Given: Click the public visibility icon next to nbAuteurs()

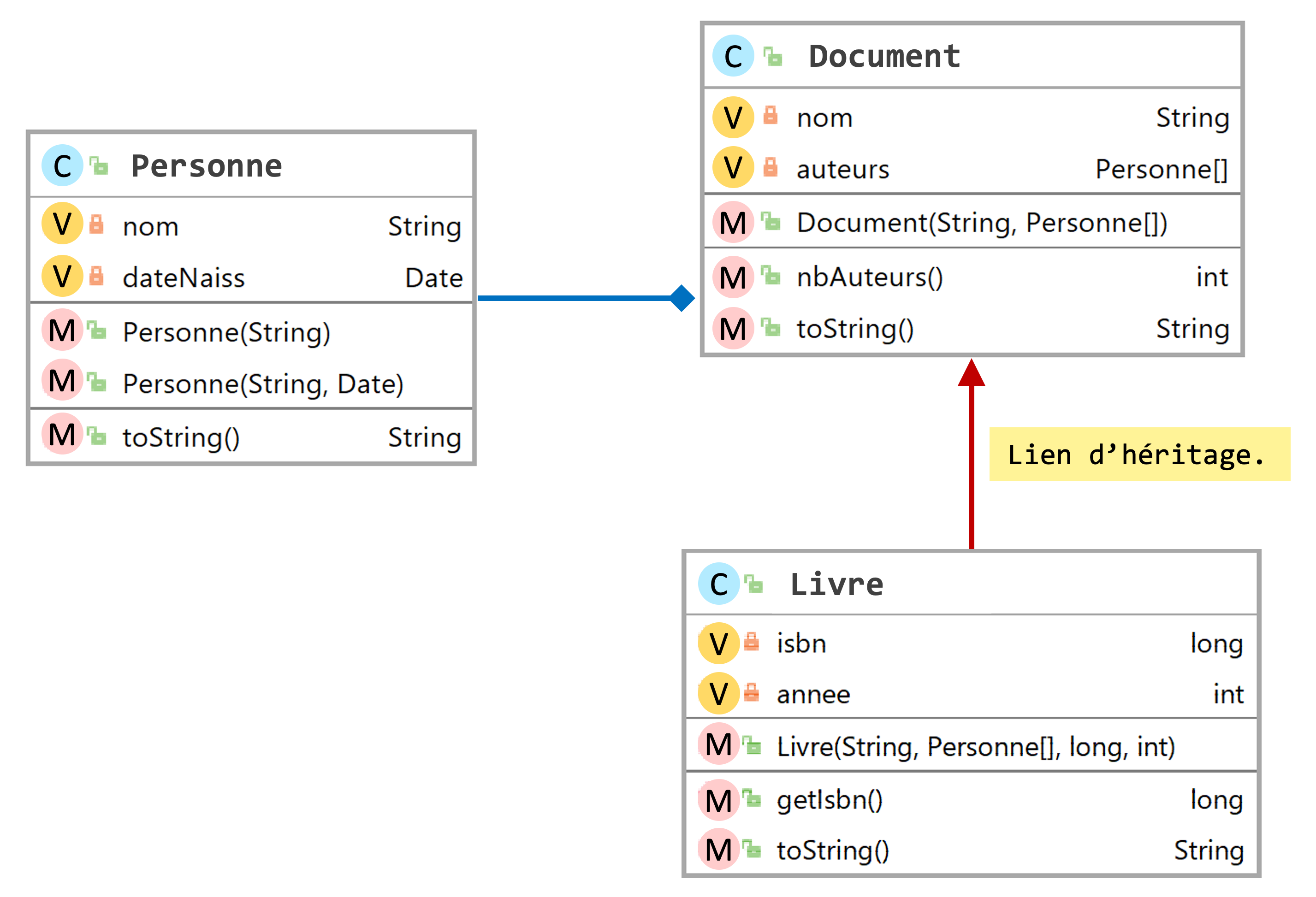Looking at the screenshot, I should pos(770,276).
